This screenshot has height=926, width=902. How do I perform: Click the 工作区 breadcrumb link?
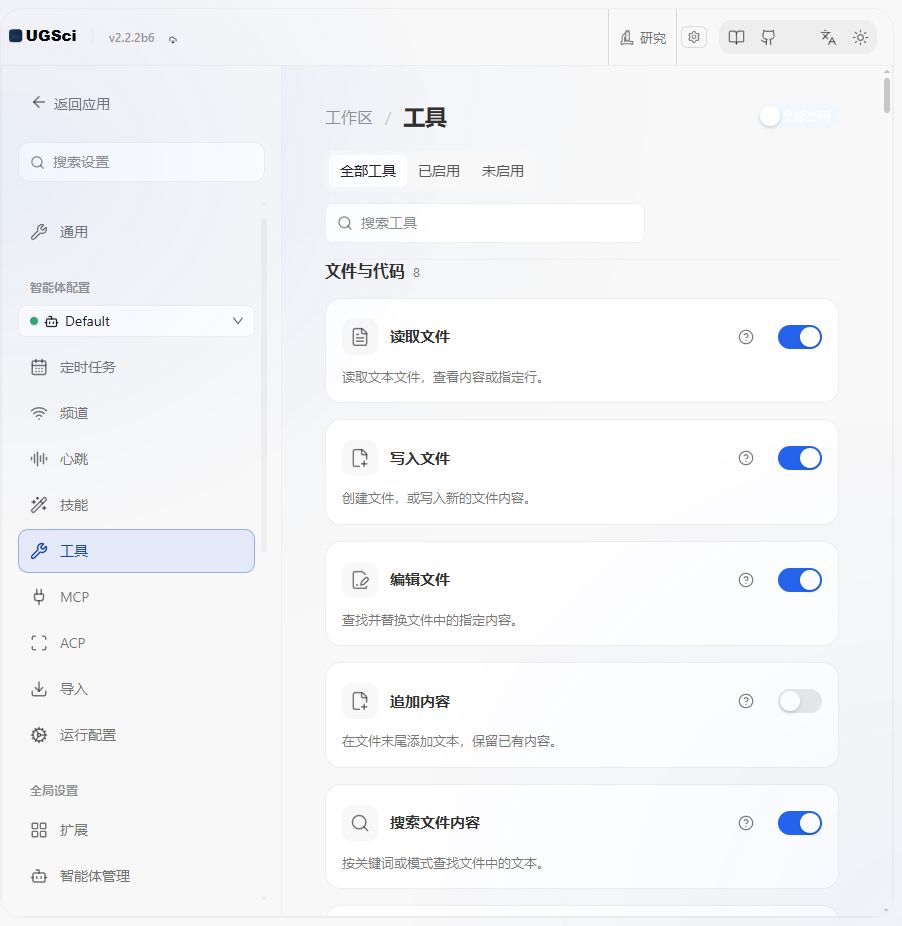click(349, 118)
